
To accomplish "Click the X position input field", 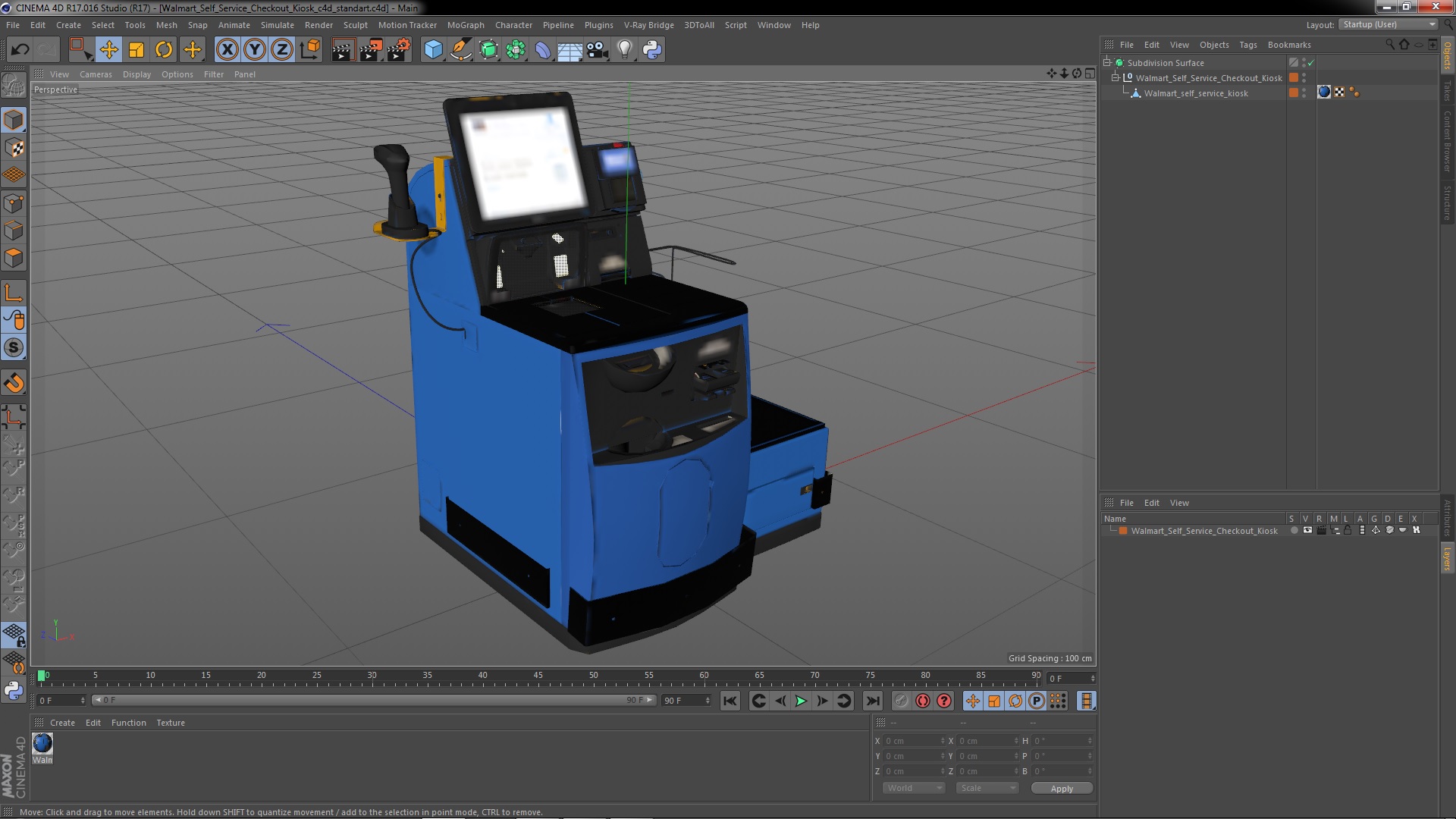I will click(x=910, y=740).
